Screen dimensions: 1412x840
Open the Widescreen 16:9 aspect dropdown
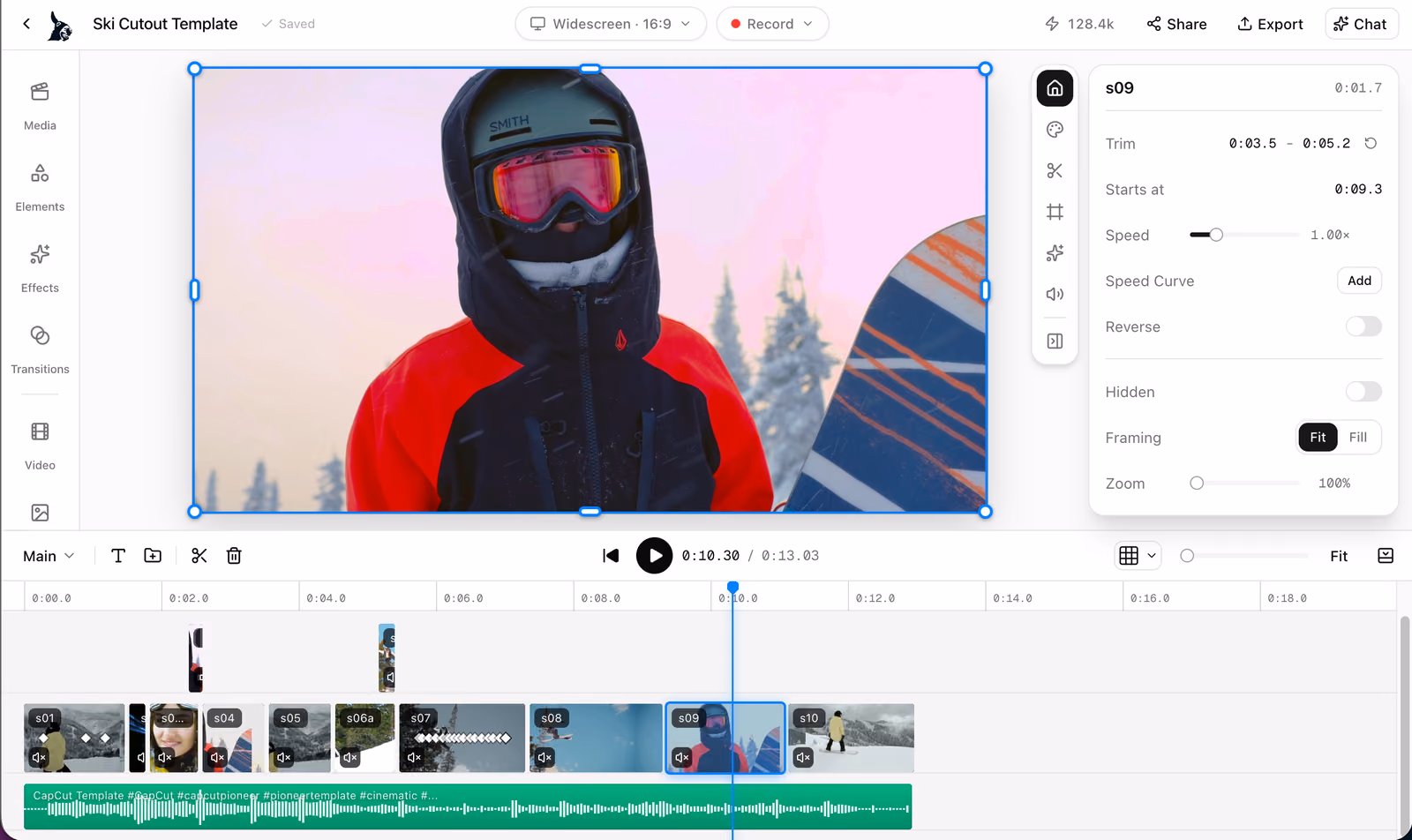(x=611, y=24)
